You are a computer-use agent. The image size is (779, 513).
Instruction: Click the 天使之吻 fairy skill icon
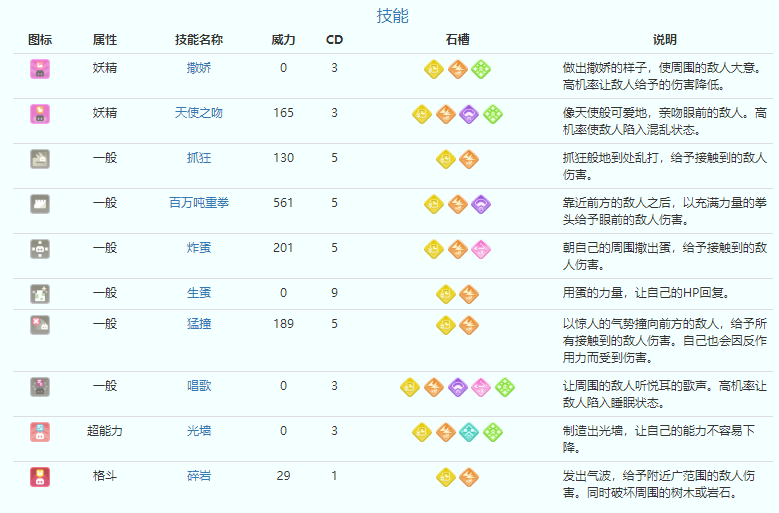[x=40, y=113]
